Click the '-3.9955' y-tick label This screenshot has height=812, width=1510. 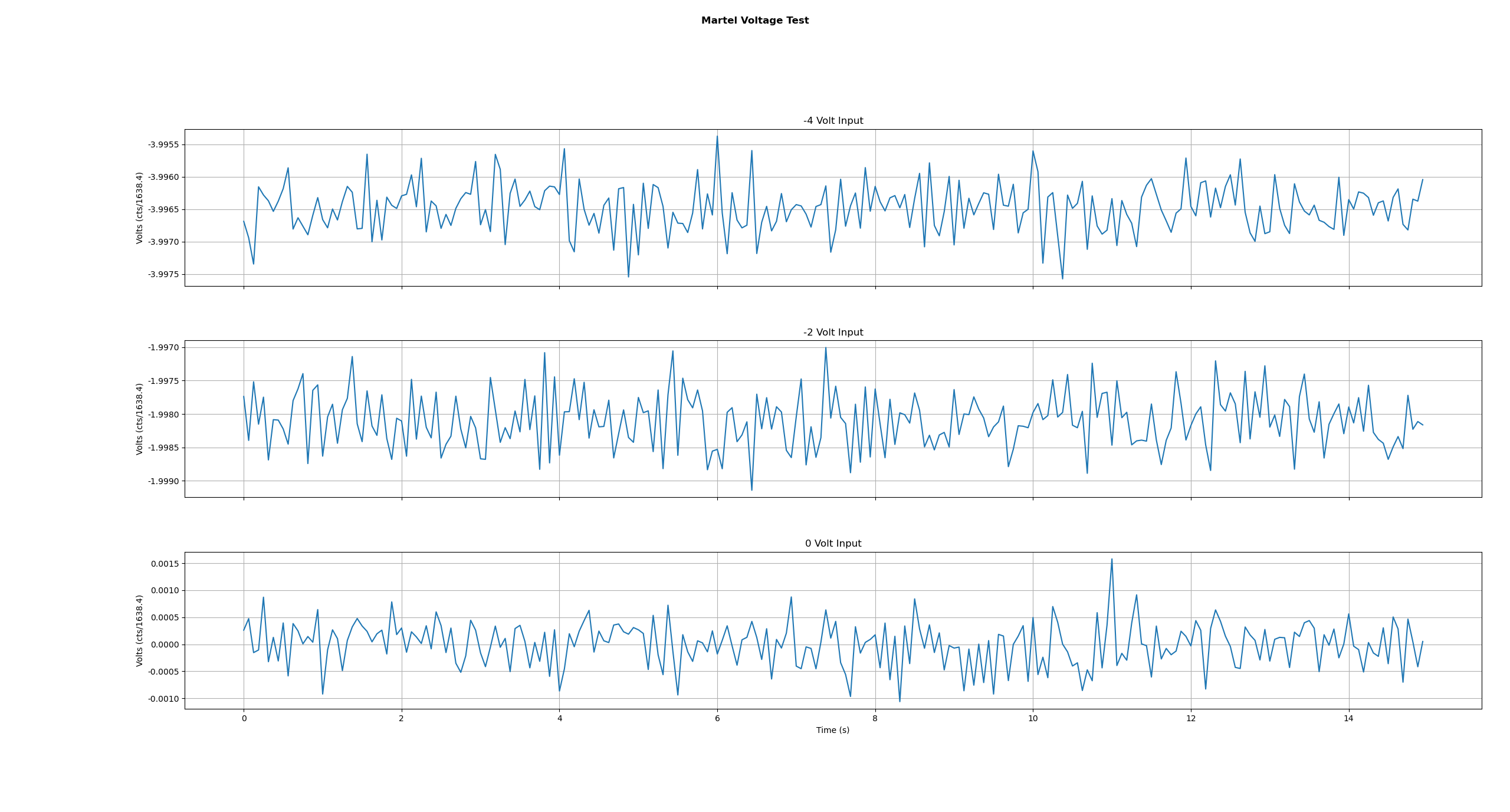[x=164, y=145]
